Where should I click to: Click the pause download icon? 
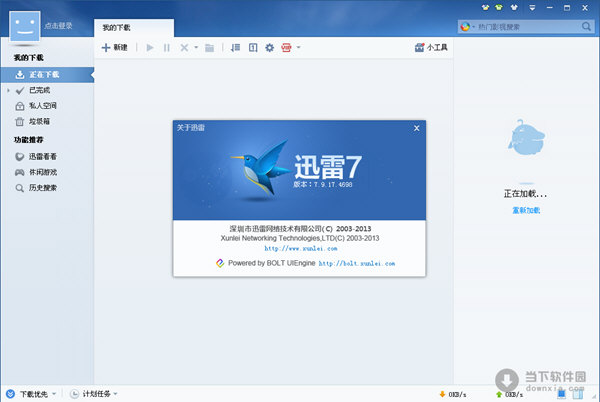click(166, 47)
